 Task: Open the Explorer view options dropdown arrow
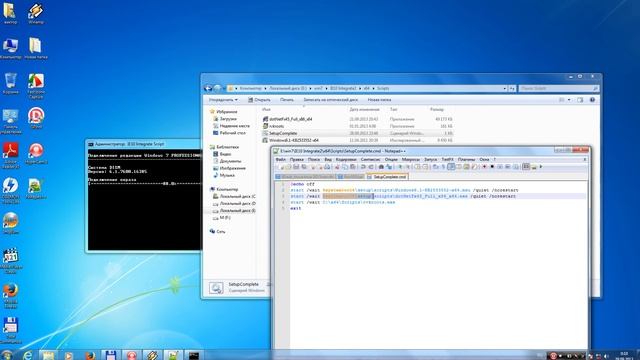[569, 100]
